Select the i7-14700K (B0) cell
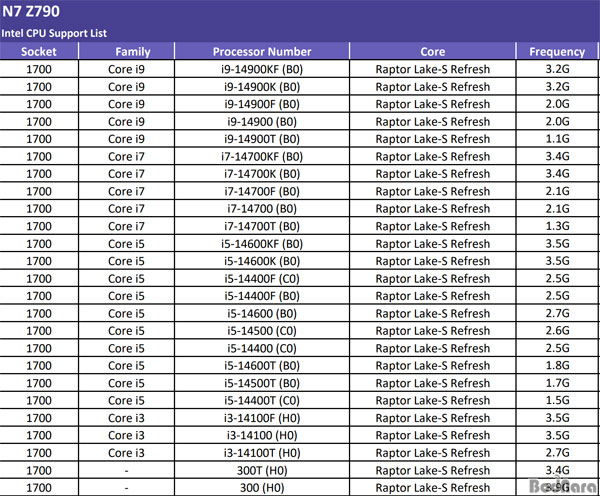This screenshot has width=600, height=496. tap(262, 174)
